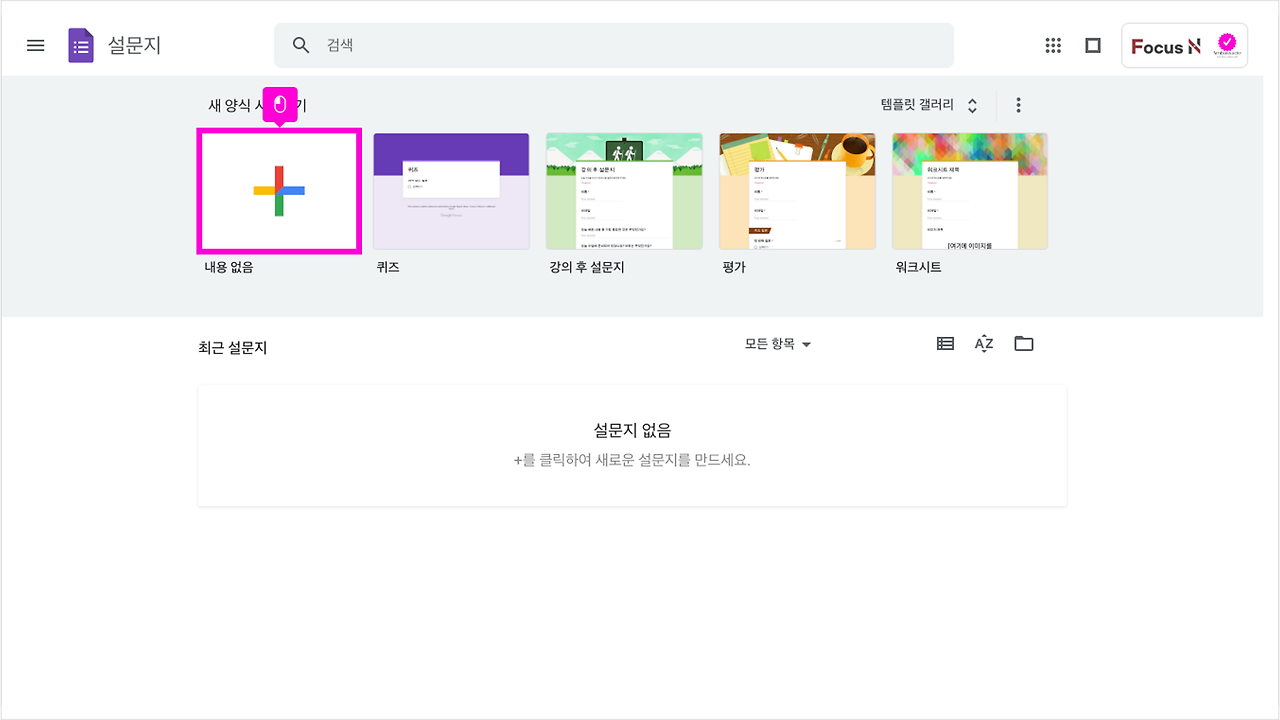Open the verified checkmark on Focus N profile
The width and height of the screenshot is (1280, 720).
coord(1227,42)
